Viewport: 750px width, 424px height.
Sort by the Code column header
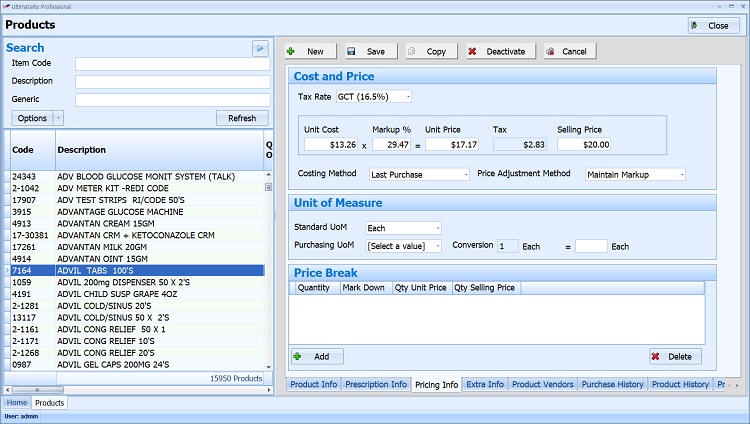(x=33, y=150)
